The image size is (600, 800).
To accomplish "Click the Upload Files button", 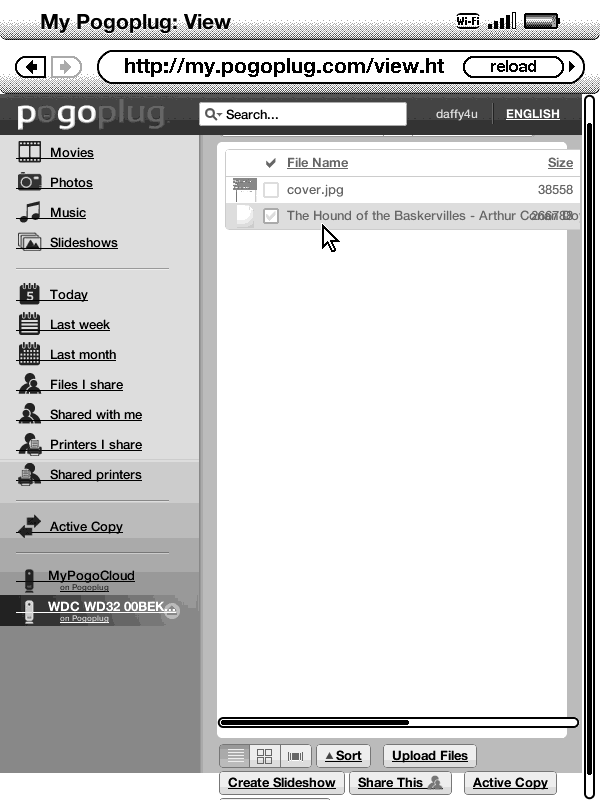I will click(x=430, y=756).
